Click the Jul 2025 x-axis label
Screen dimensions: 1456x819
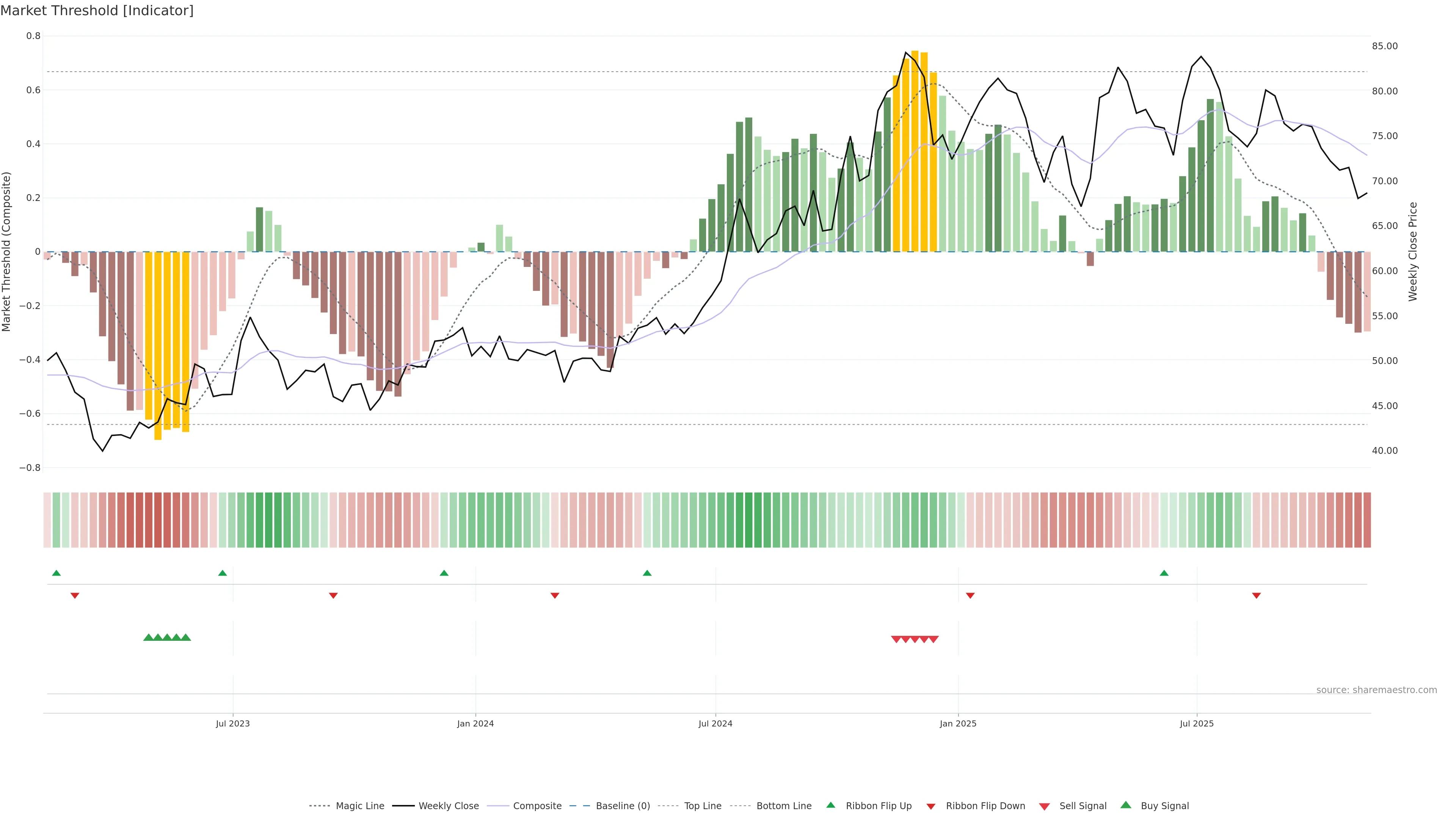click(1197, 723)
